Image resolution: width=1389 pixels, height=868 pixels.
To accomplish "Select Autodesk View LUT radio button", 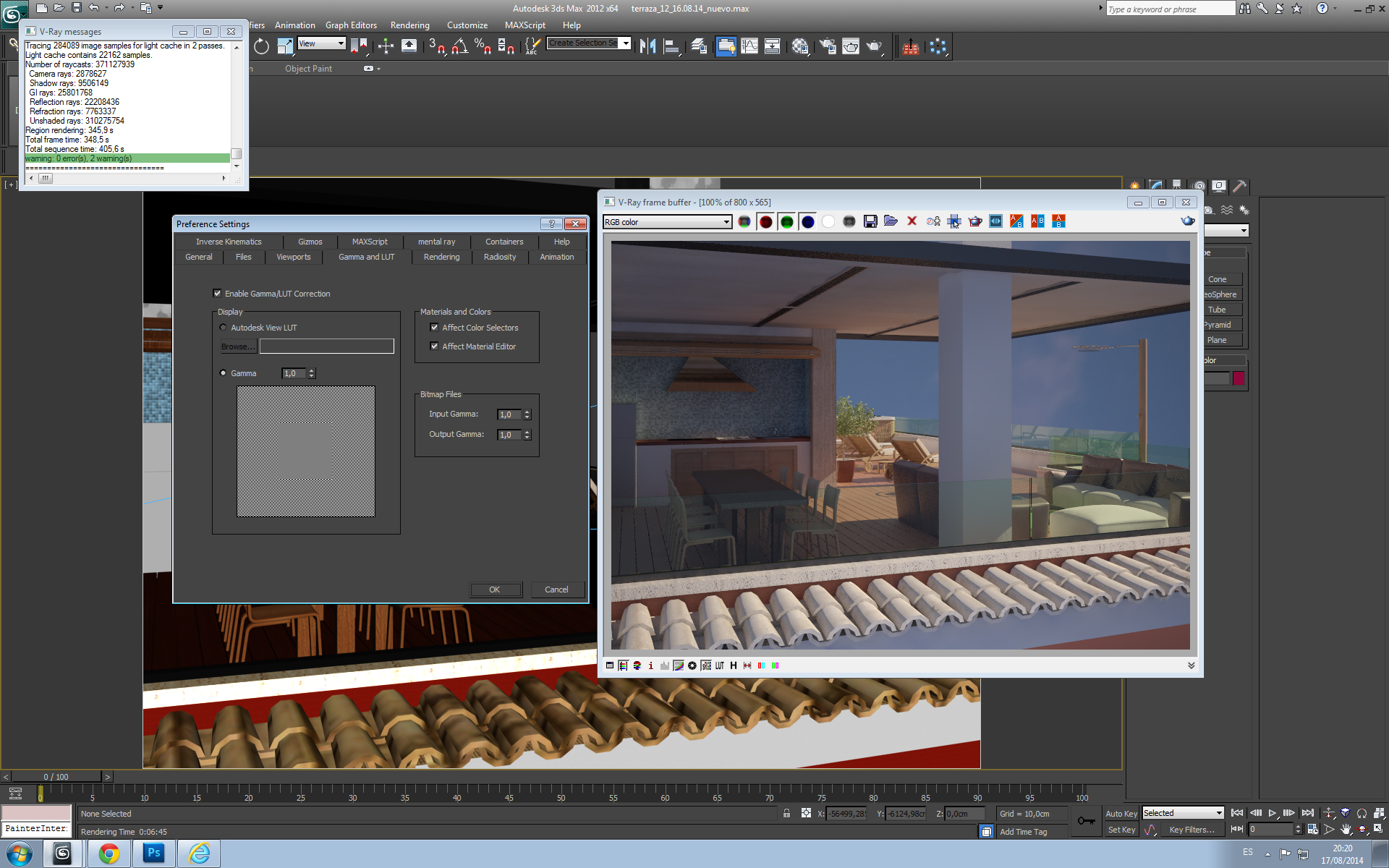I will pyautogui.click(x=223, y=328).
